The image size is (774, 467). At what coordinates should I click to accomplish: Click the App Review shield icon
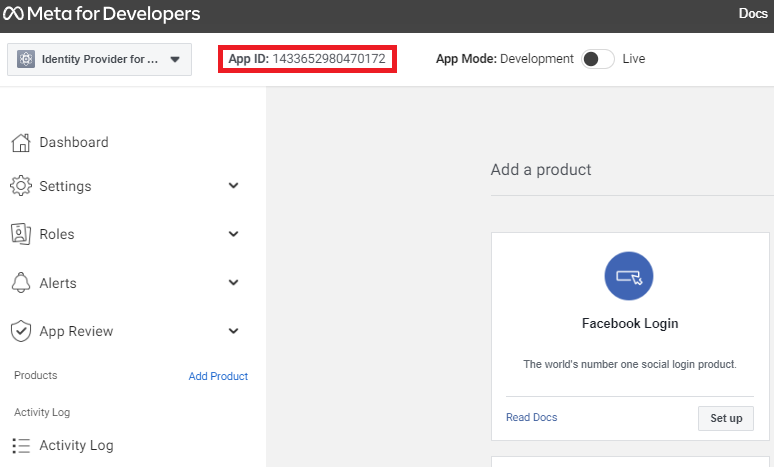(20, 331)
